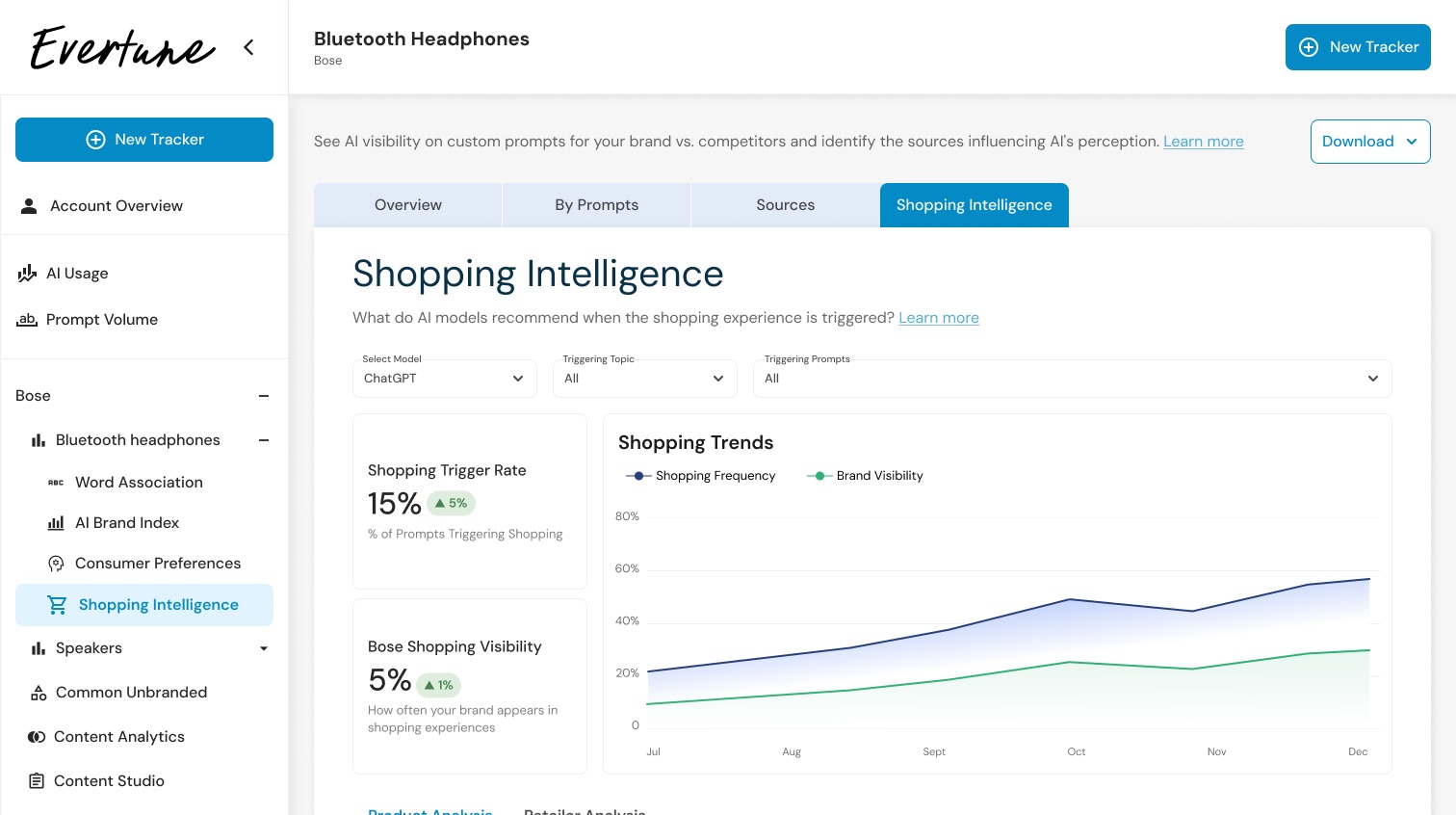The height and width of the screenshot is (815, 1456).
Task: Click the plus icon on sidebar New Tracker
Action: pyautogui.click(x=95, y=140)
